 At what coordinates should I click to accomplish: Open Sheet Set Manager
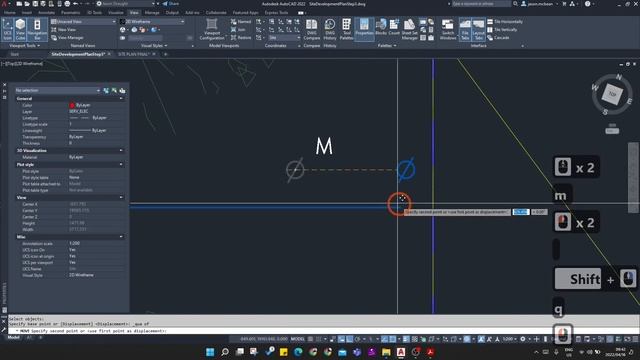point(409,29)
